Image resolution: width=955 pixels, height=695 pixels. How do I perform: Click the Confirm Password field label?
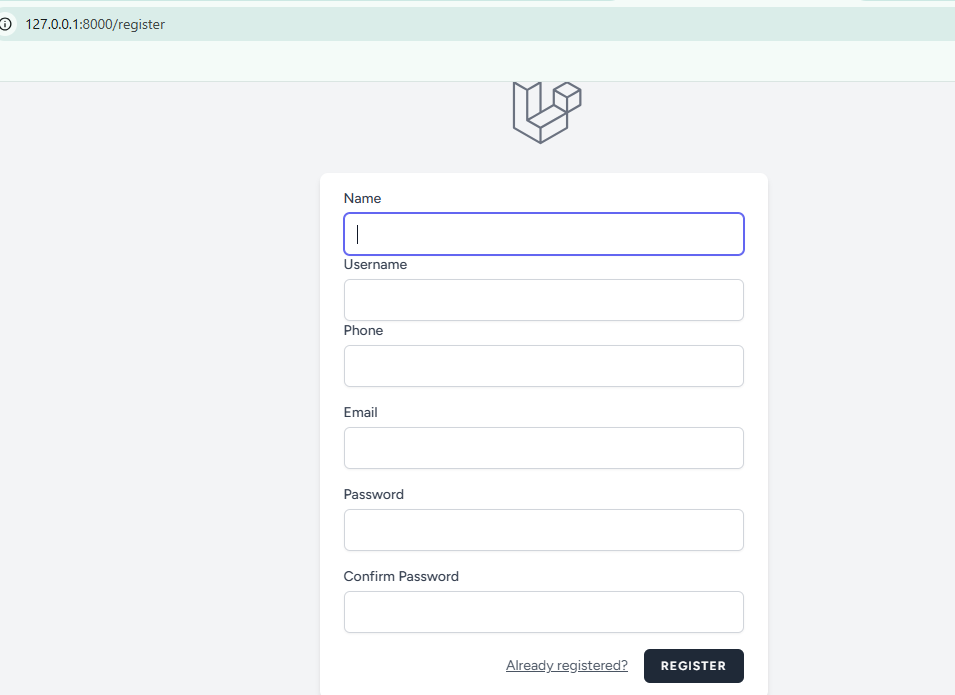click(x=401, y=576)
